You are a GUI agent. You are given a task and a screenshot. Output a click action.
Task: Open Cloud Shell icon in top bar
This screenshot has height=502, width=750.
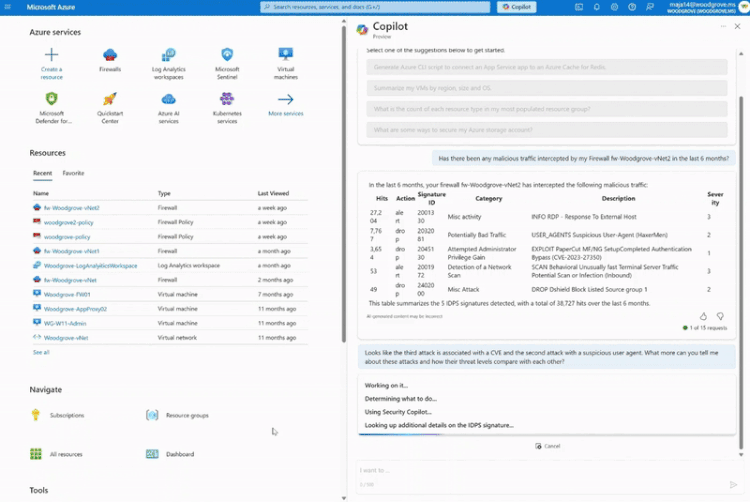click(x=579, y=7)
